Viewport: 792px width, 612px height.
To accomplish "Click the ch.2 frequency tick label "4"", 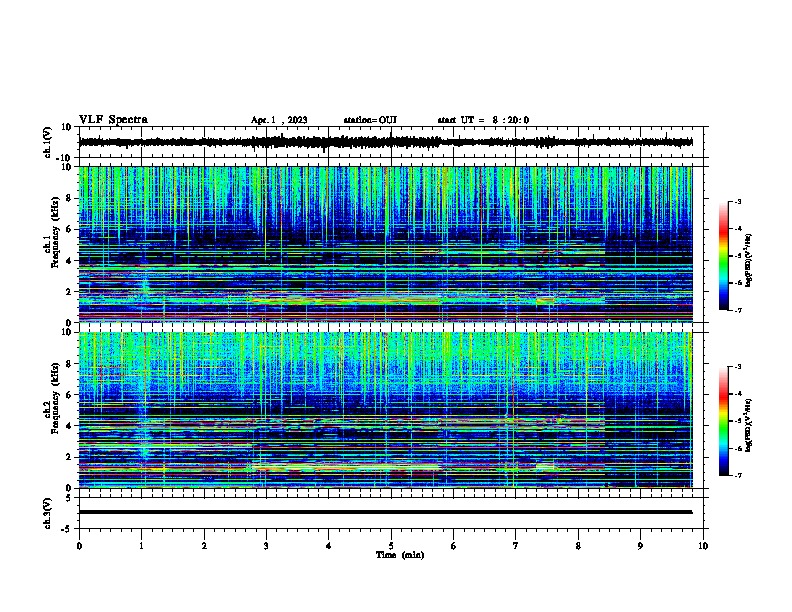I will (69, 426).
